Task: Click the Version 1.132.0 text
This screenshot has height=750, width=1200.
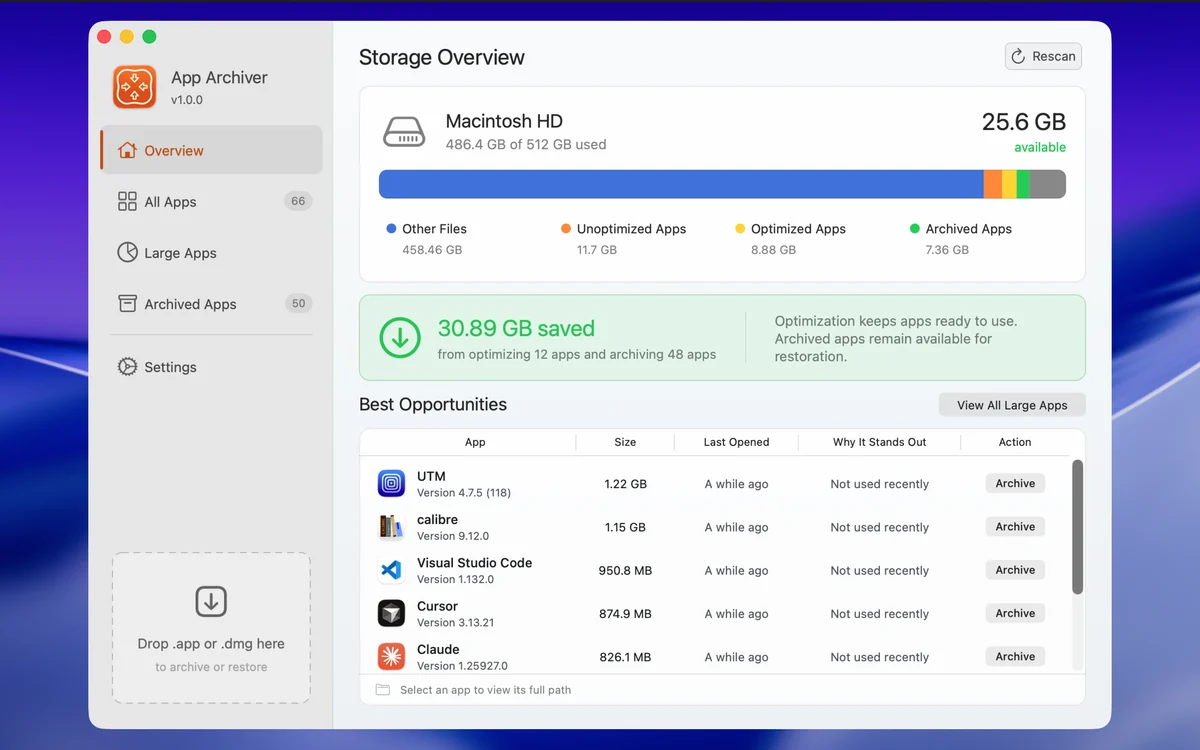Action: pyautogui.click(x=455, y=579)
